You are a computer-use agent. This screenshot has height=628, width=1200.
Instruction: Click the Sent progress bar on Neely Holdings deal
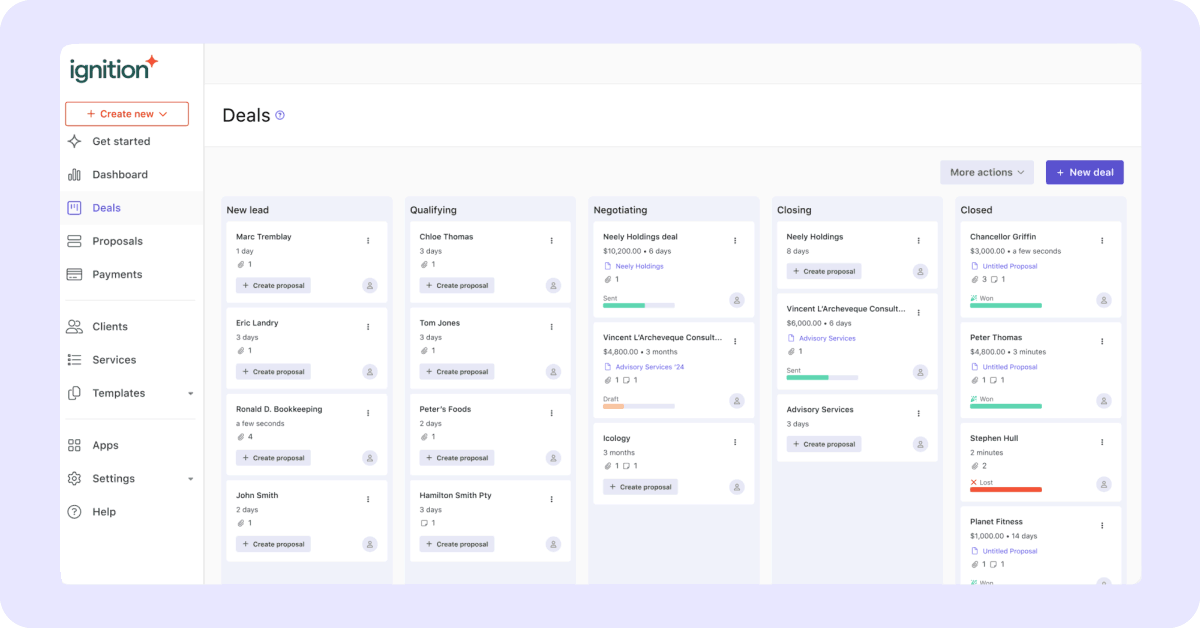coord(638,305)
